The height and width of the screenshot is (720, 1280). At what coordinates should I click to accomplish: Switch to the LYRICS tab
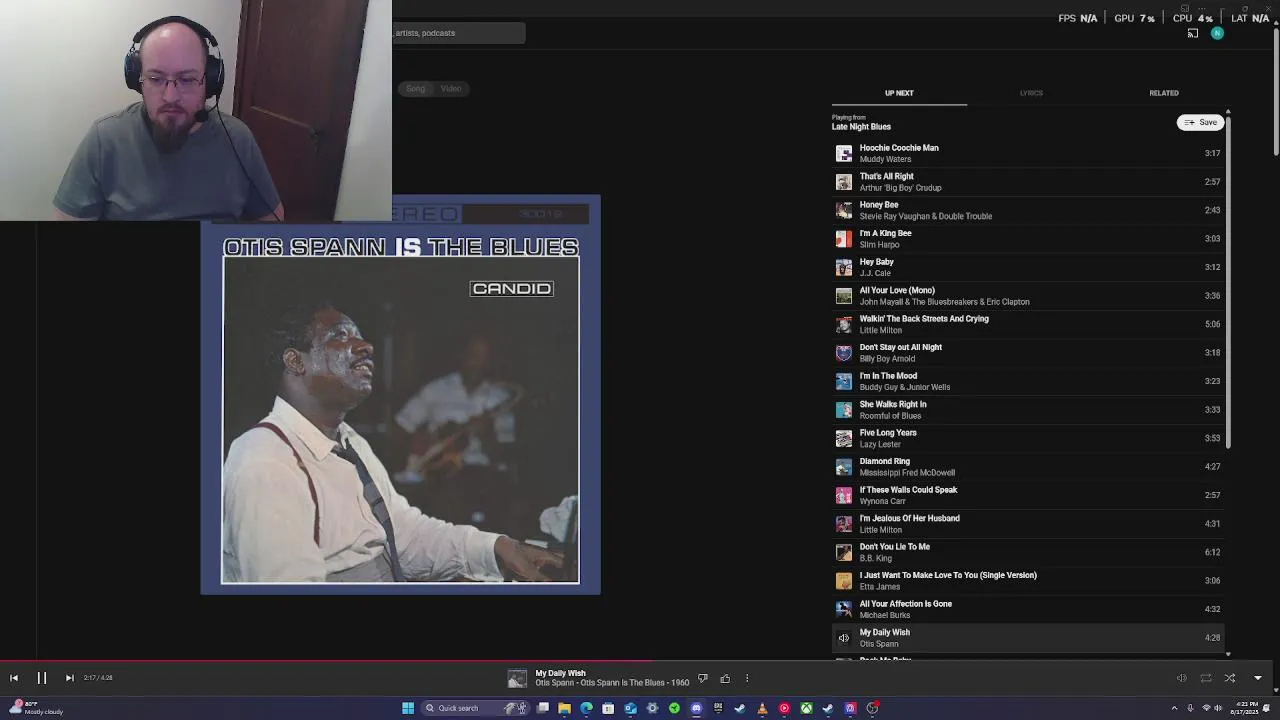click(x=1031, y=93)
